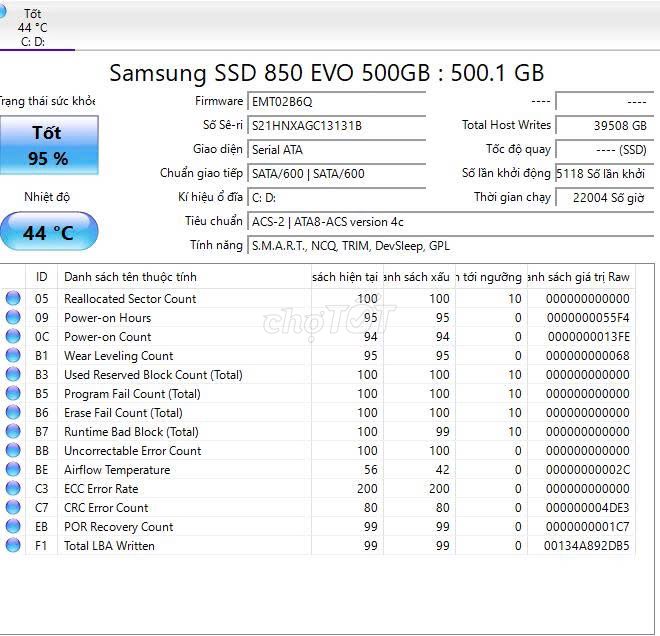The width and height of the screenshot is (660, 636).
Task: Click status icon for Program Fail Count
Action: [13, 393]
